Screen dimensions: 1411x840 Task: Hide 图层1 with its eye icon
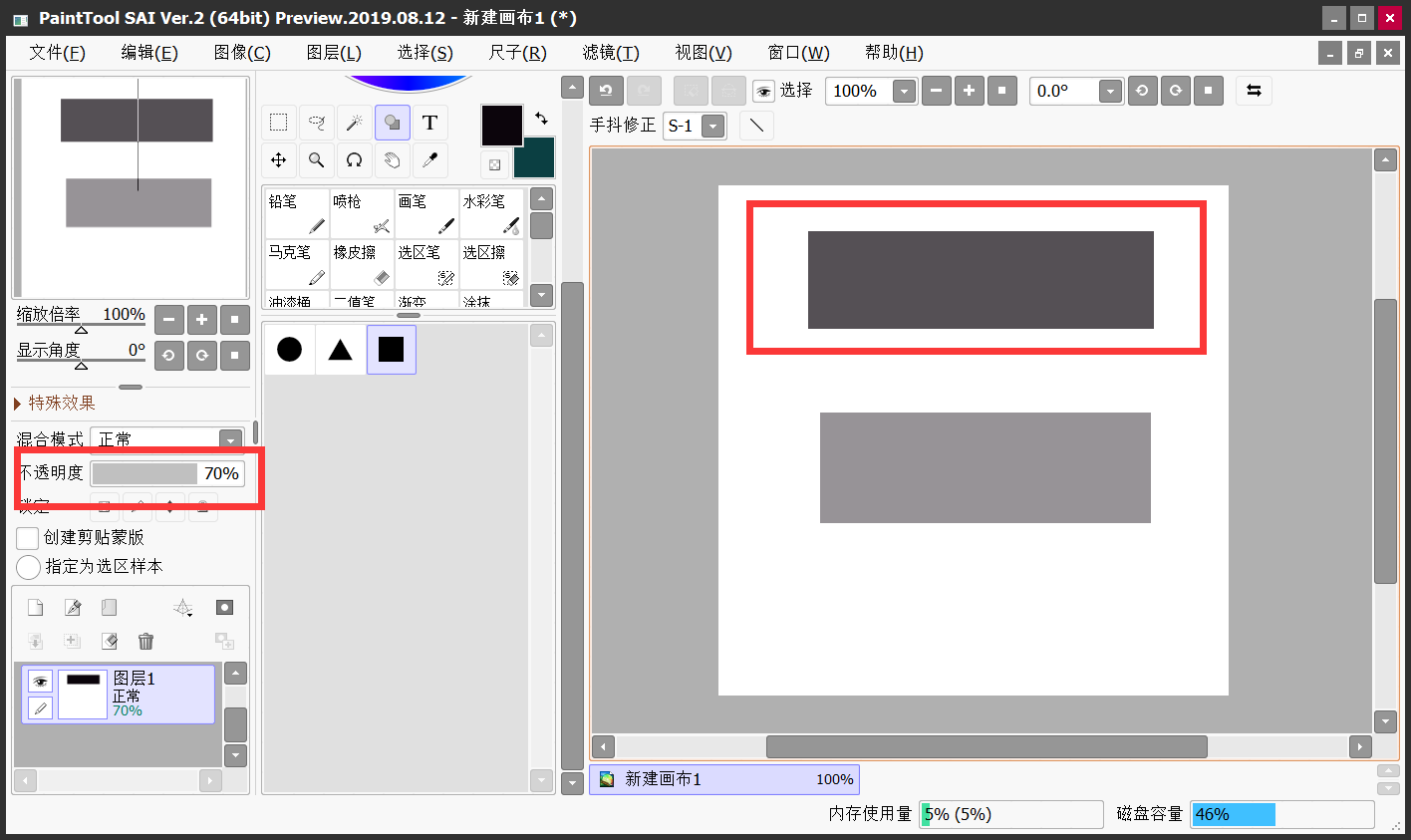point(40,682)
